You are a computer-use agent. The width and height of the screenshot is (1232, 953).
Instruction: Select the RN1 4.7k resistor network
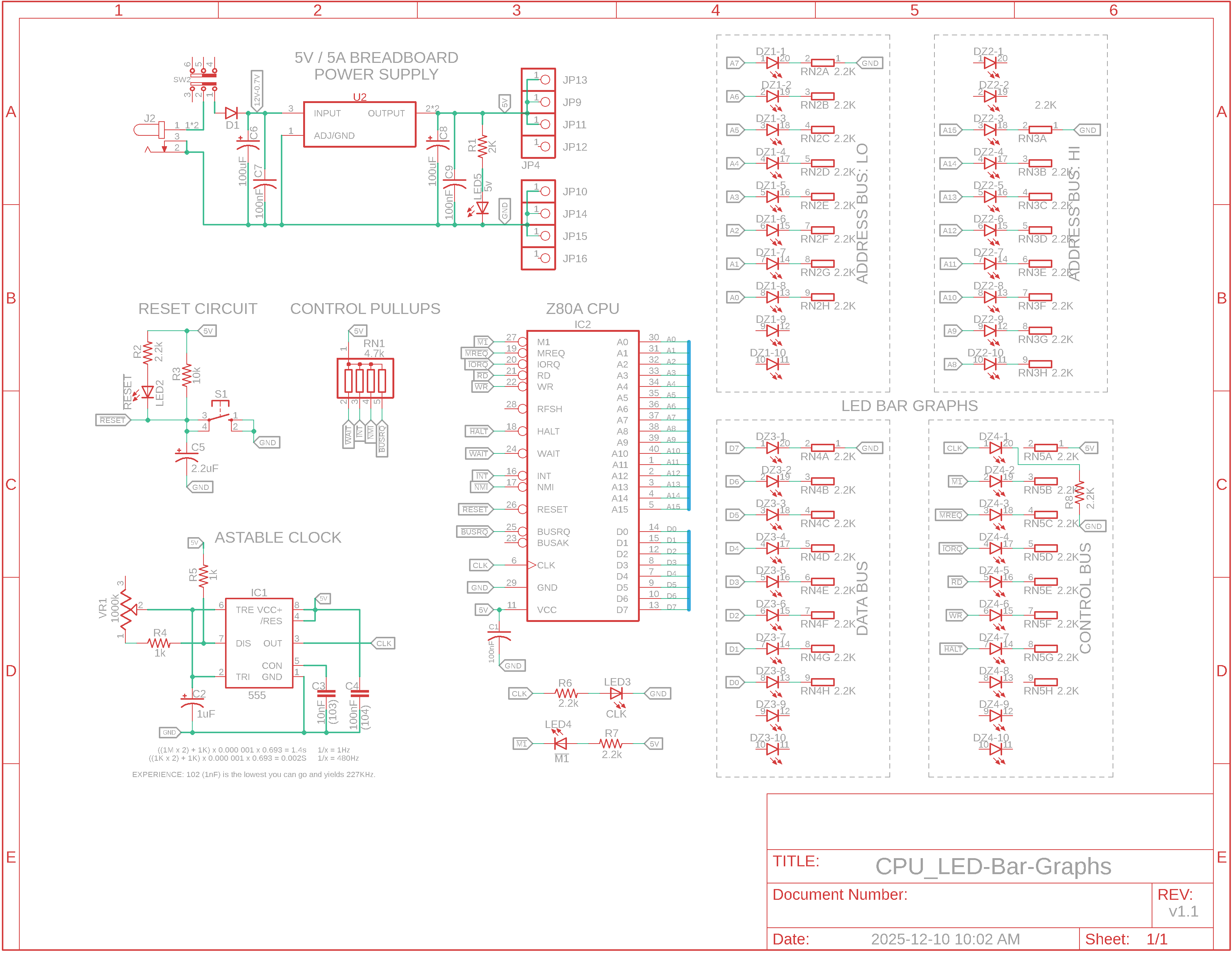365,379
